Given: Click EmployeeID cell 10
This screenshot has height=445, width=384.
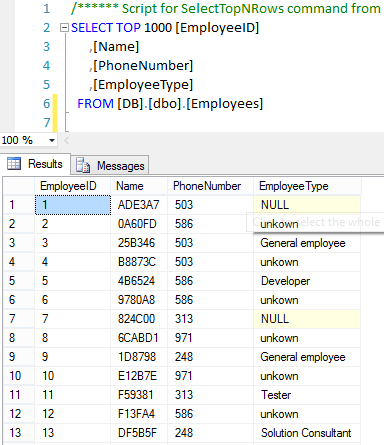Looking at the screenshot, I should 72,376.
